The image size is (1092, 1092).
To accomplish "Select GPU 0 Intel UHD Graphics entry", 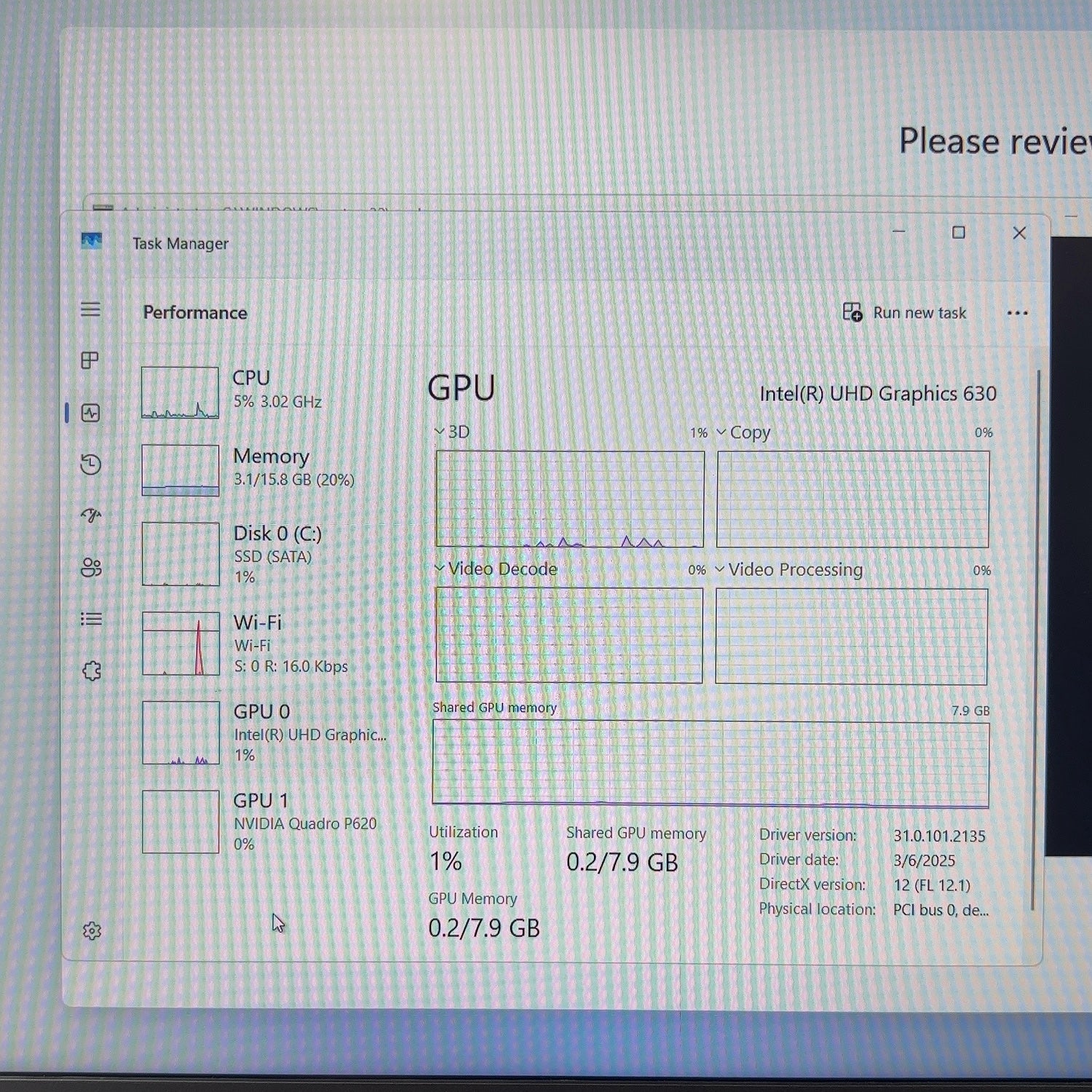I will click(266, 732).
